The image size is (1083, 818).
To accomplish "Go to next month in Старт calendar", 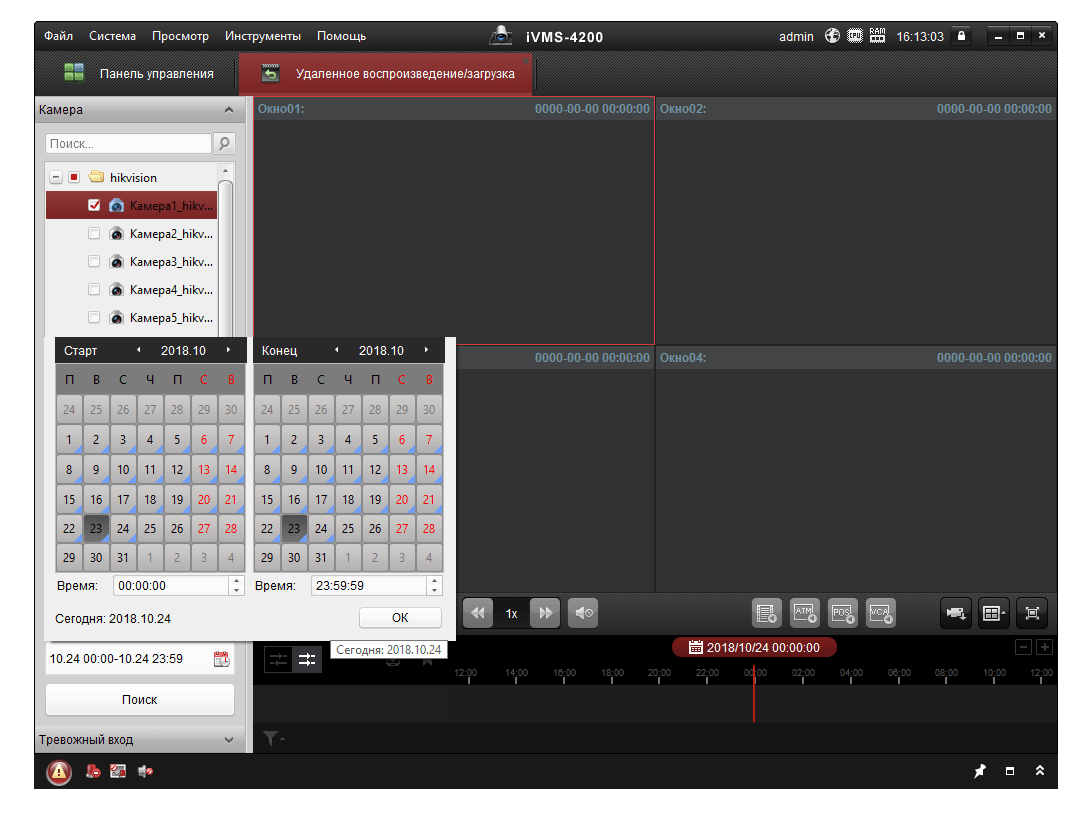I will 229,350.
